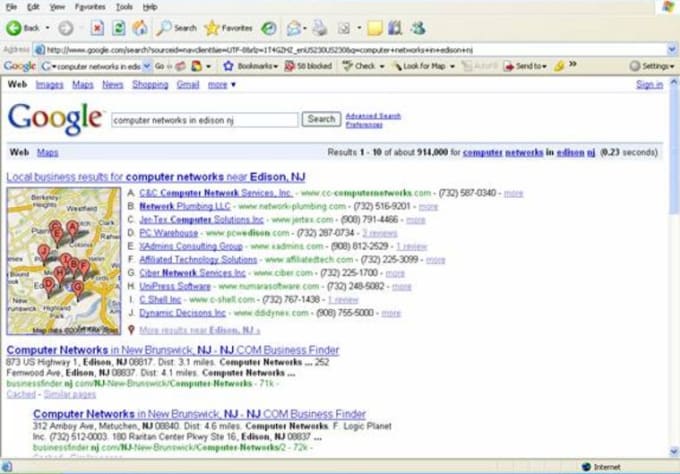Click the Edit page icon

tap(344, 29)
